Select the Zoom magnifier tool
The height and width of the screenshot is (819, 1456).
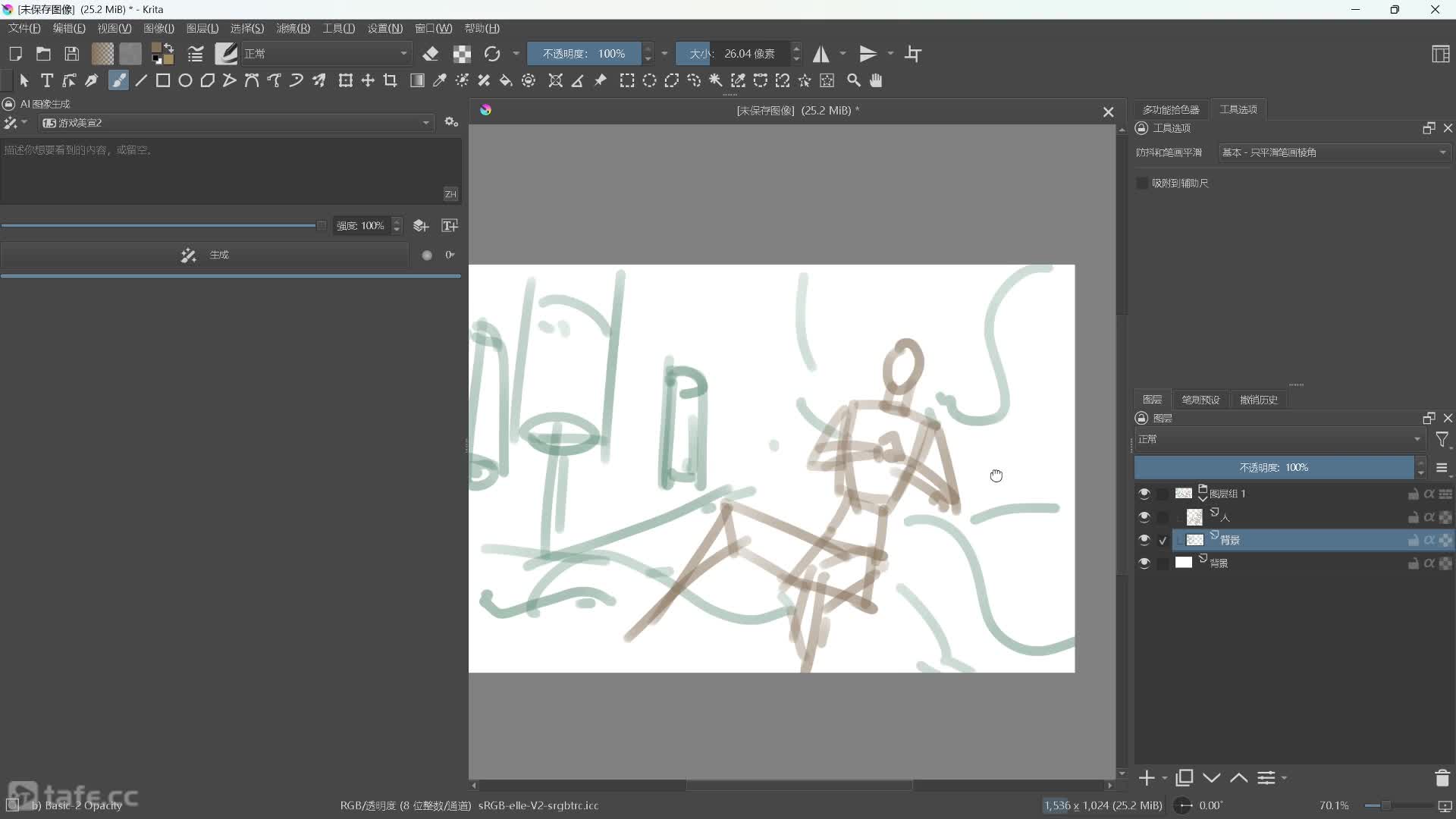(854, 80)
